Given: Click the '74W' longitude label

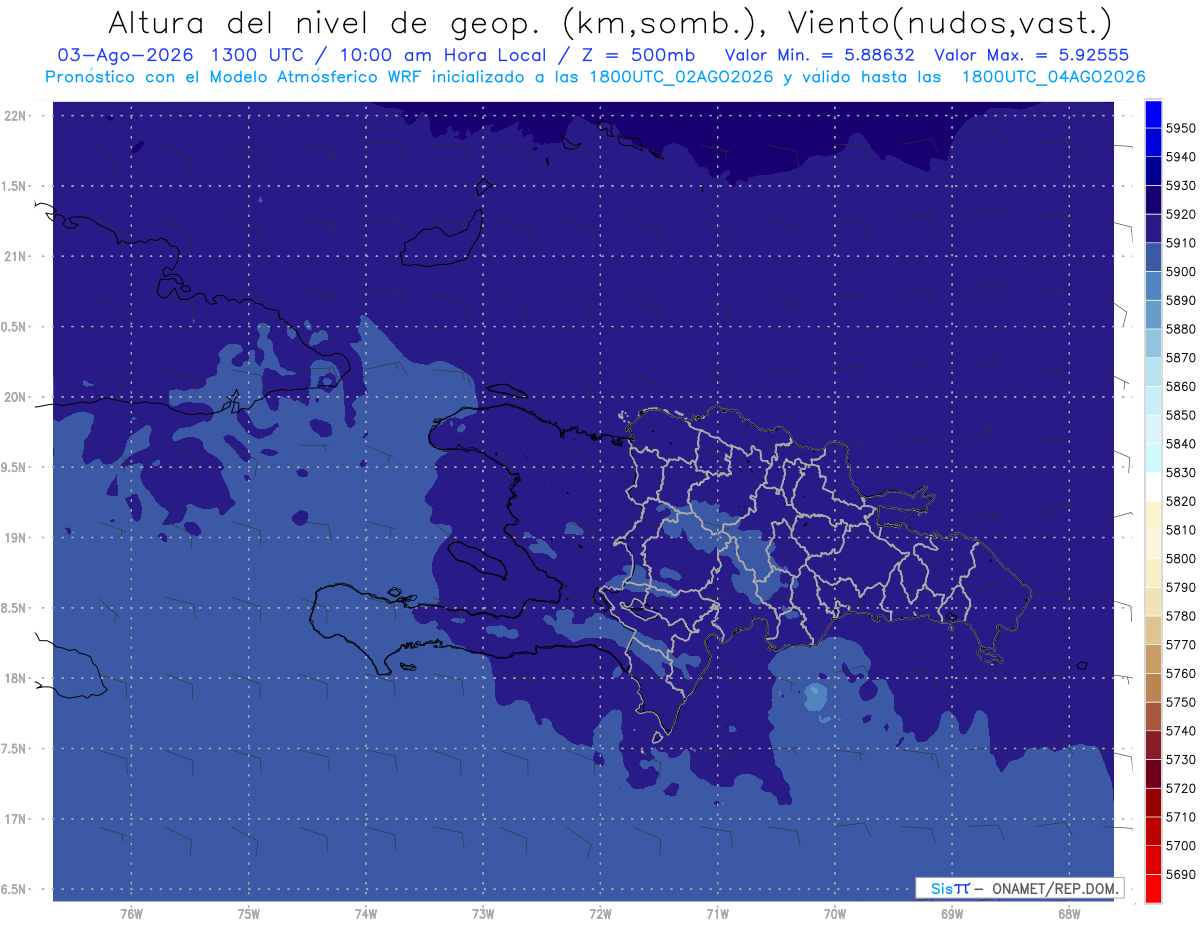Looking at the screenshot, I should click(366, 914).
